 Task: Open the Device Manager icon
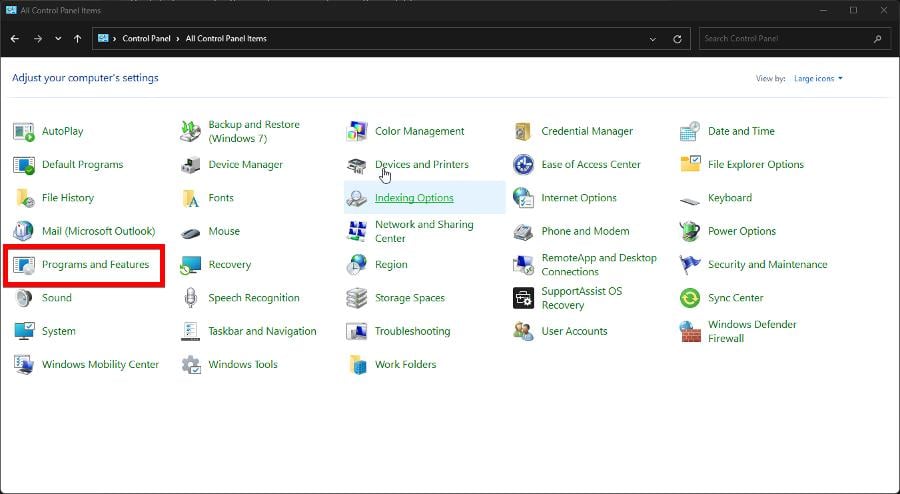[x=190, y=165]
